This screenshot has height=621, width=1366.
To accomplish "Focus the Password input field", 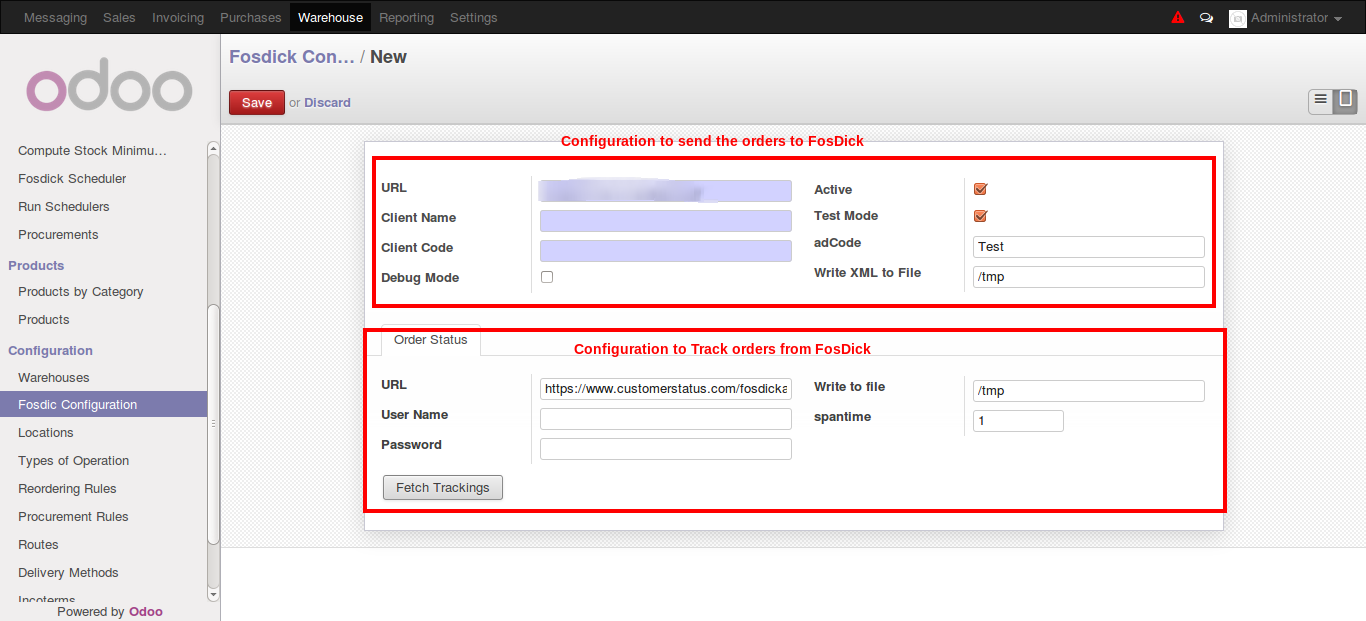I will (x=666, y=449).
